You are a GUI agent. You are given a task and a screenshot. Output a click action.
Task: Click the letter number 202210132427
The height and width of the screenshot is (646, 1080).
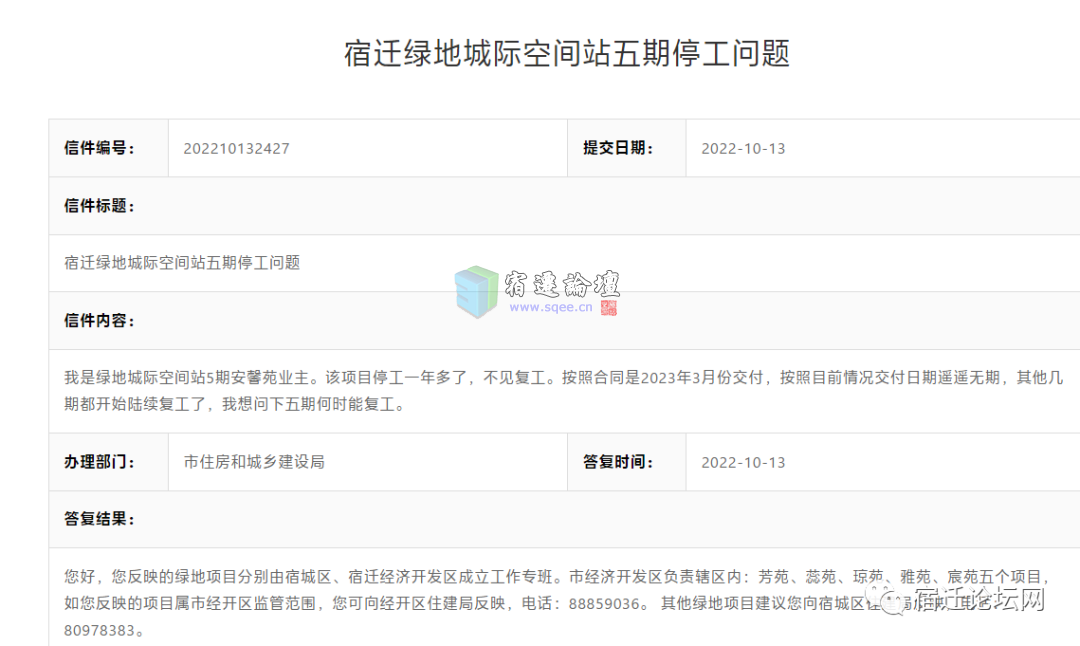pos(236,149)
